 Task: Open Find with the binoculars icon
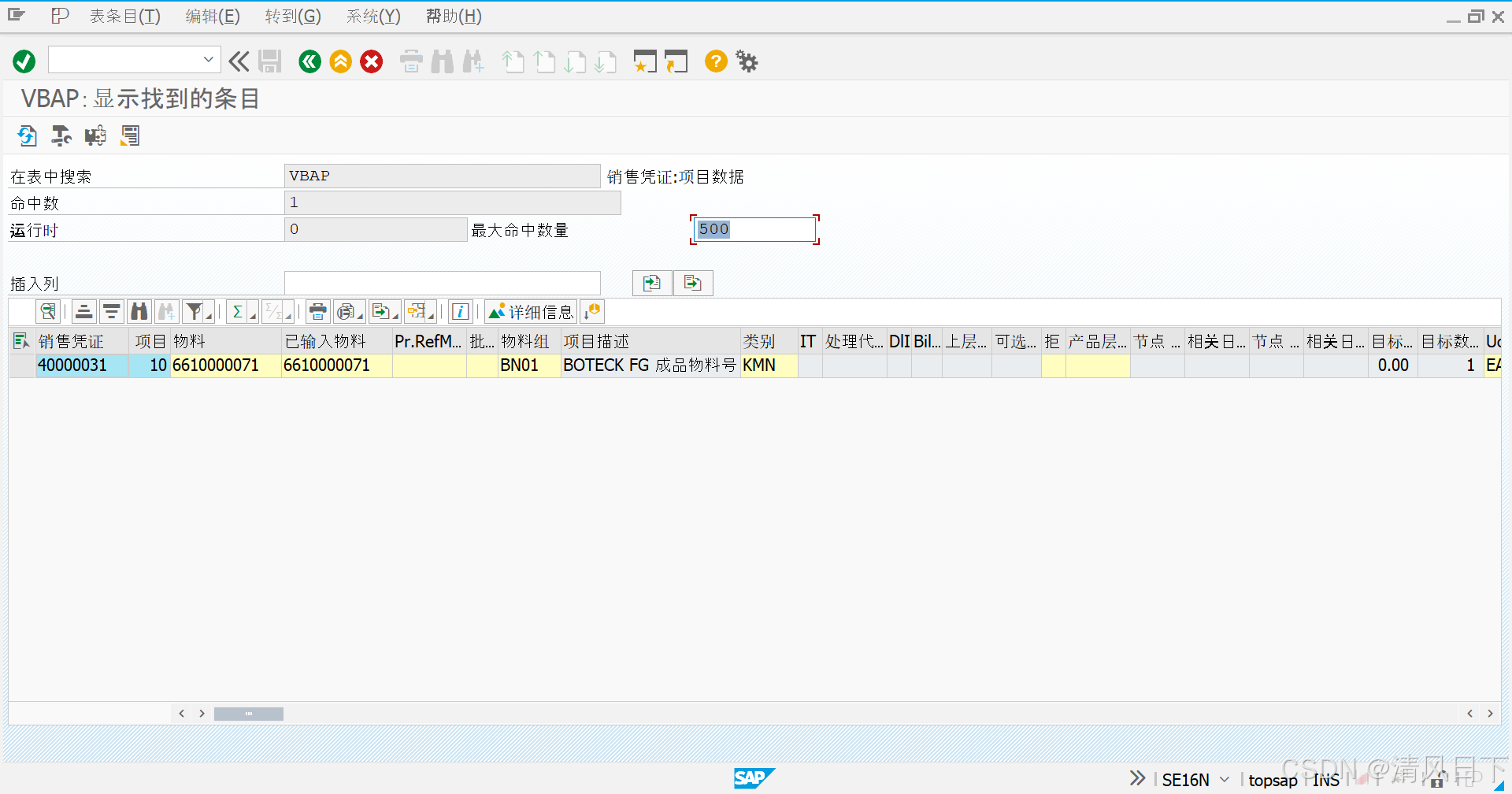139,311
